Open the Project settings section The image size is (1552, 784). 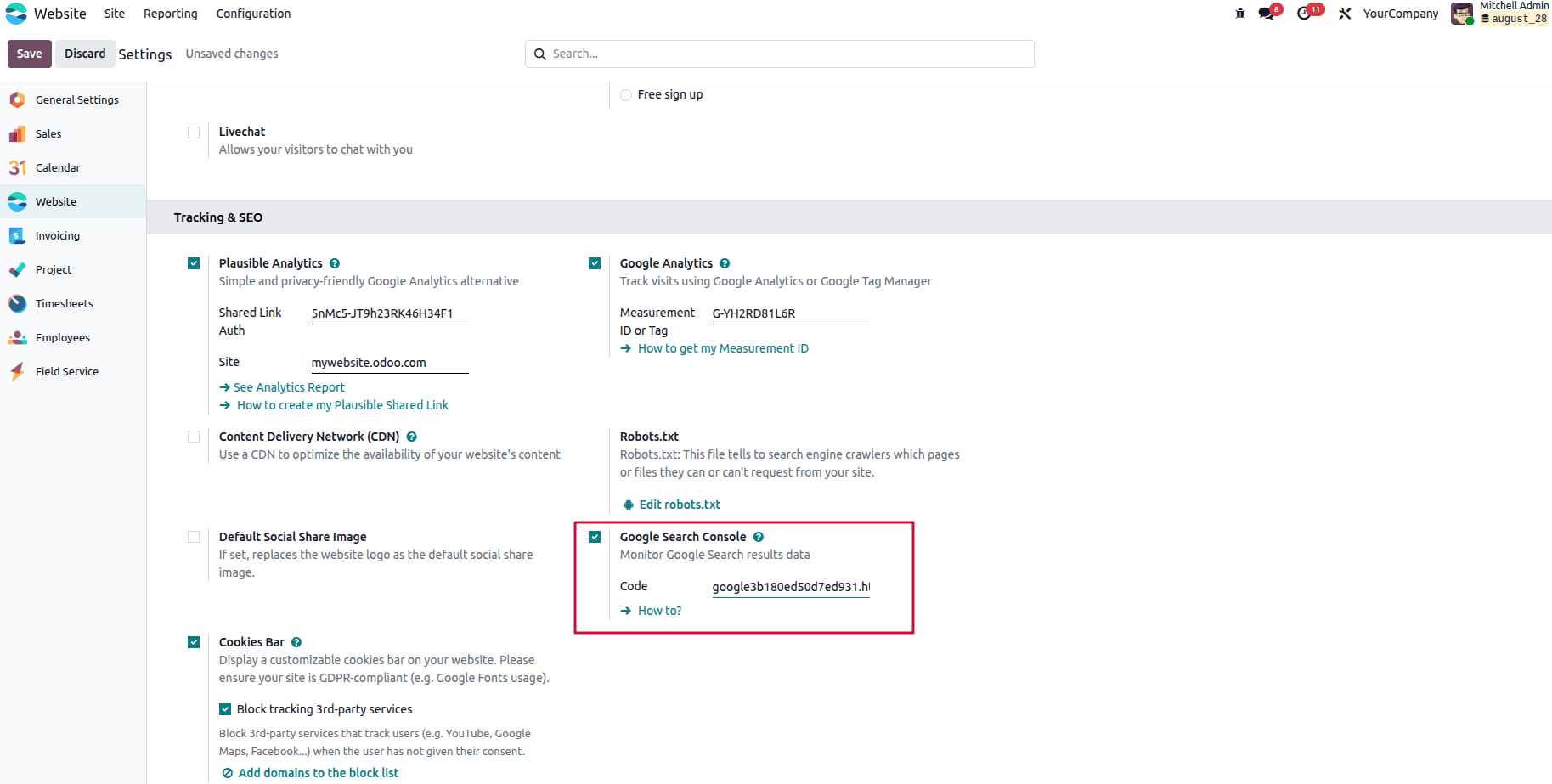click(73, 269)
